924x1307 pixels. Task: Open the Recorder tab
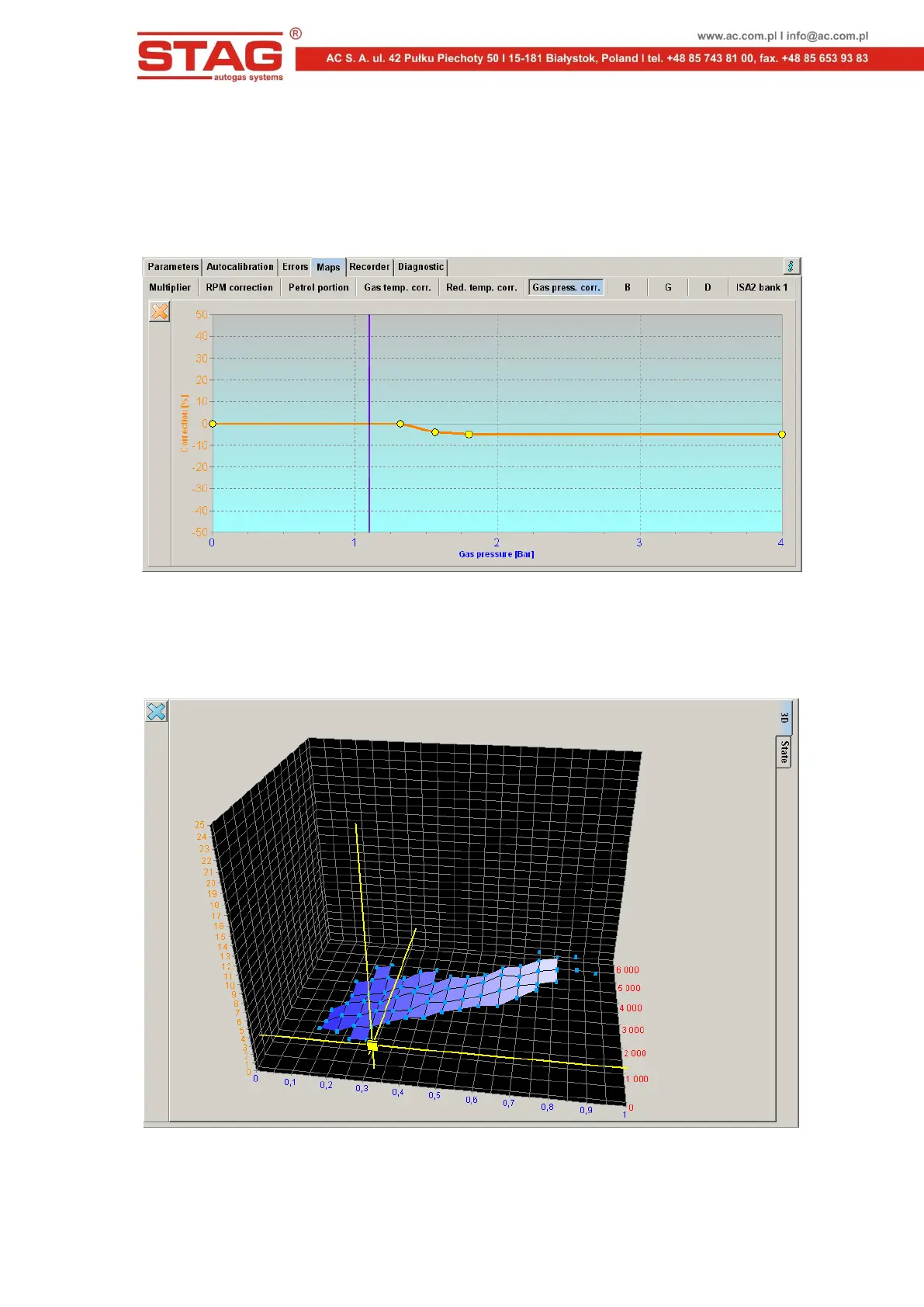[369, 267]
